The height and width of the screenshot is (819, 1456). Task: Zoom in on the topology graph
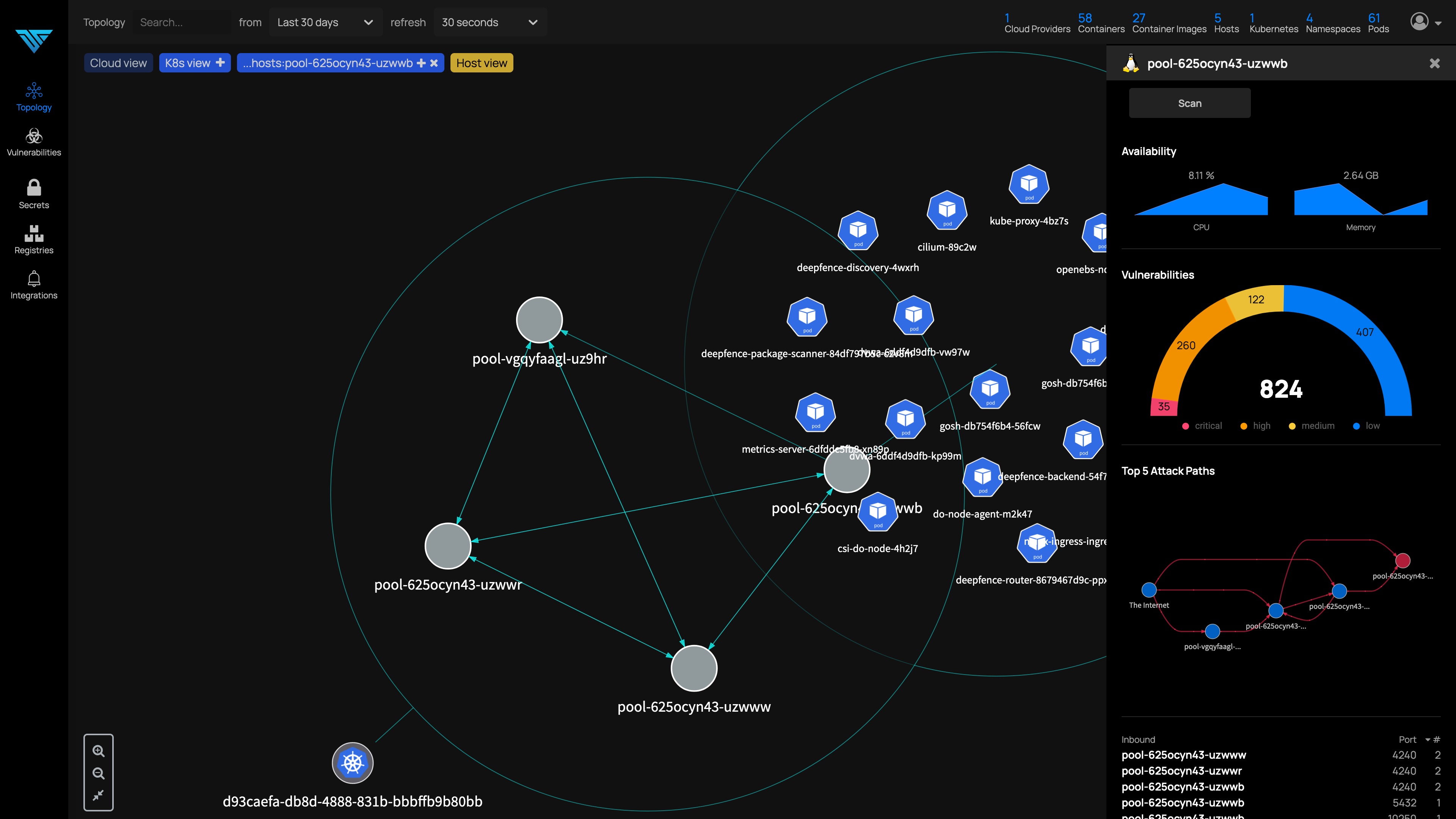coord(98,751)
